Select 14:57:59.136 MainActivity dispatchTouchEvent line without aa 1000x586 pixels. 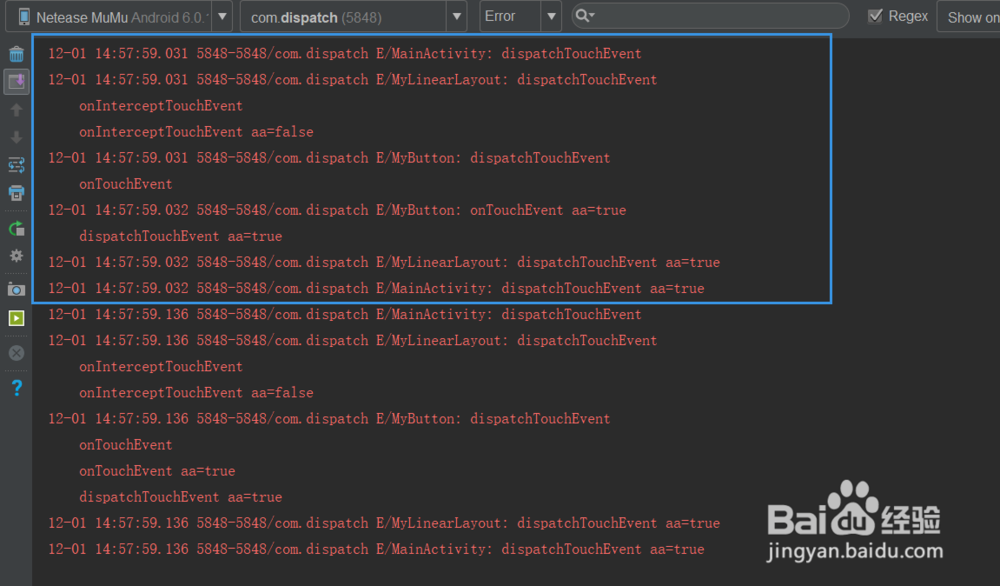345,314
